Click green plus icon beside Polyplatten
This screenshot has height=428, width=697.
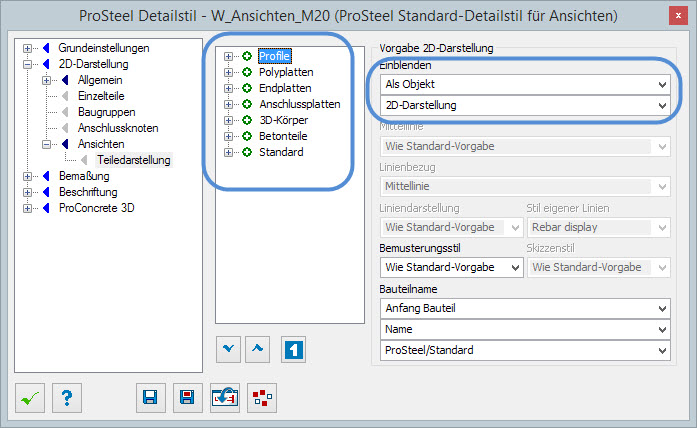tap(247, 72)
